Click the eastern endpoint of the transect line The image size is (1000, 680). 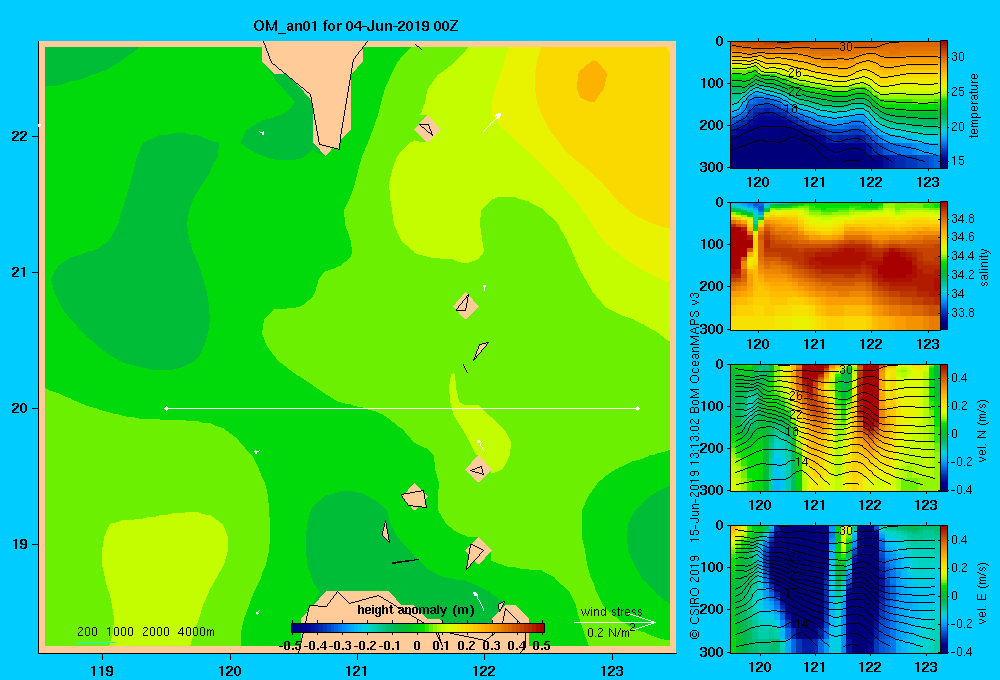pos(638,408)
